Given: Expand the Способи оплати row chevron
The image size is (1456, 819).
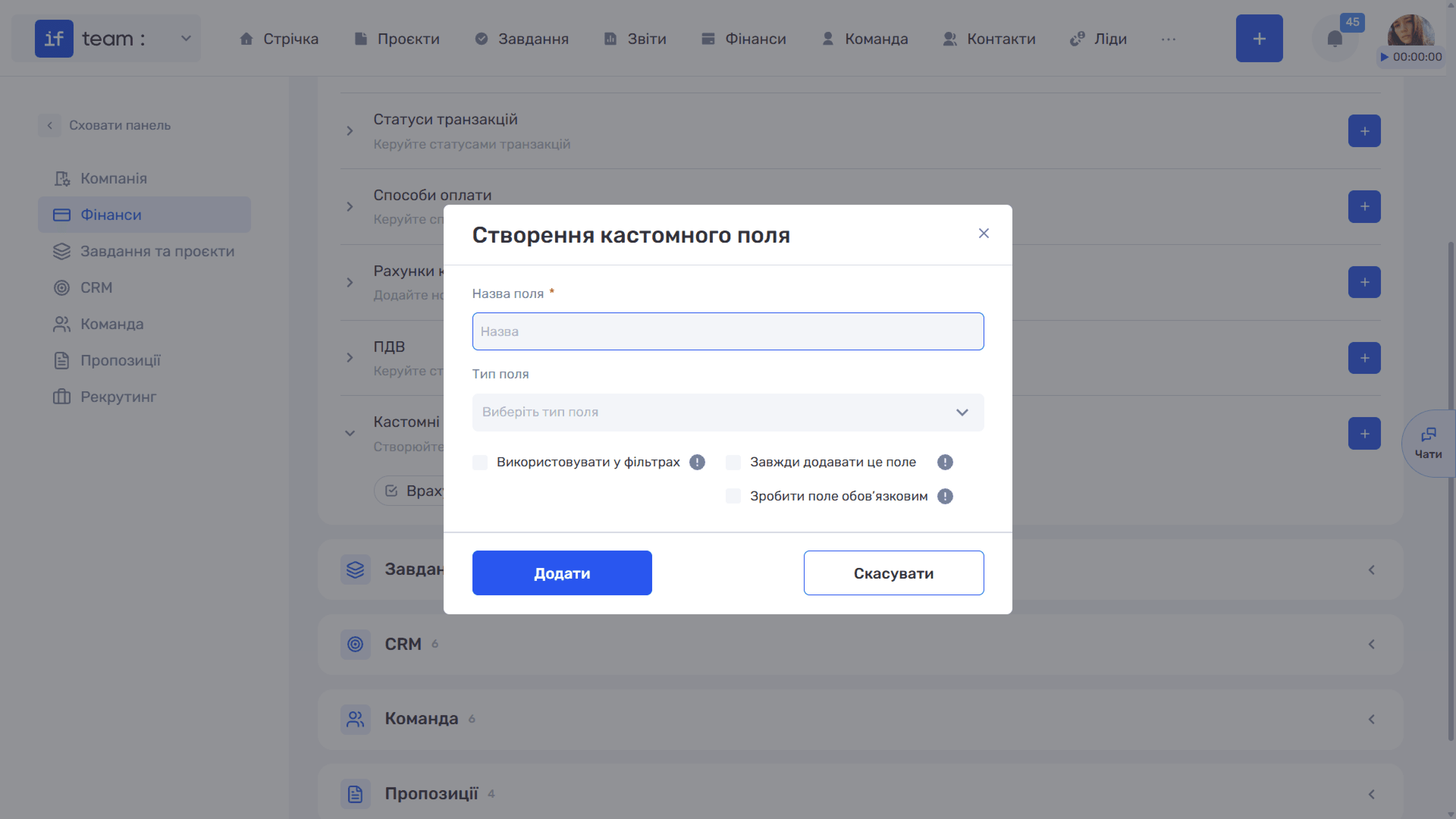Looking at the screenshot, I should pos(350,207).
